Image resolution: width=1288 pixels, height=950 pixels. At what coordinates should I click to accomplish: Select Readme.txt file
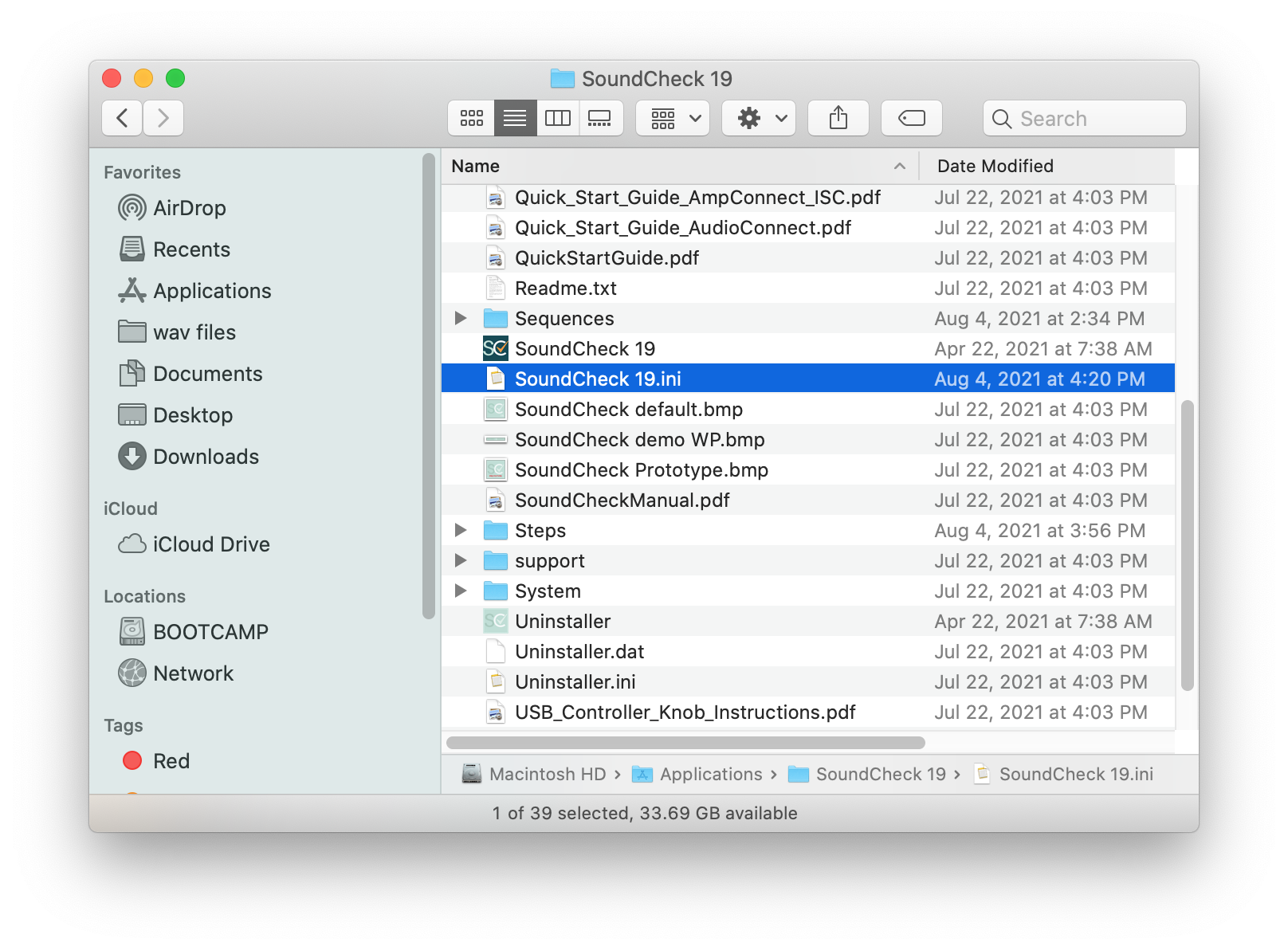click(x=808, y=288)
